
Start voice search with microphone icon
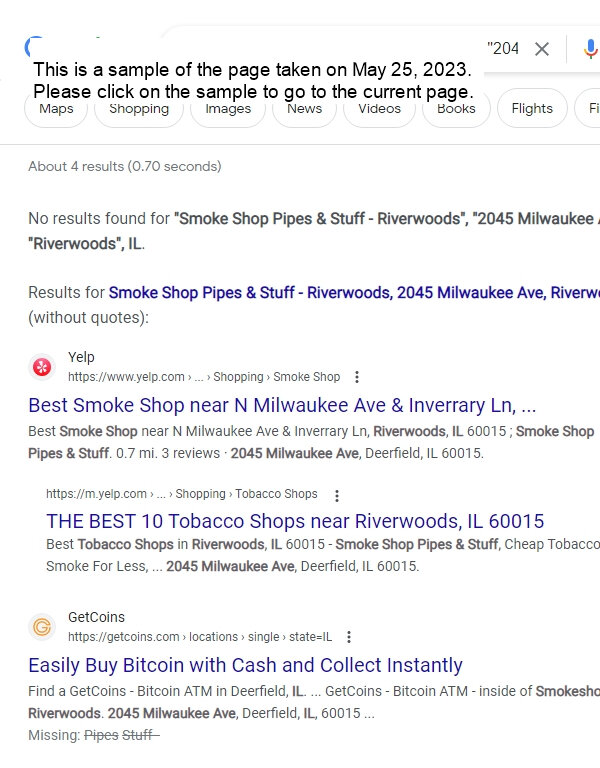tap(591, 49)
